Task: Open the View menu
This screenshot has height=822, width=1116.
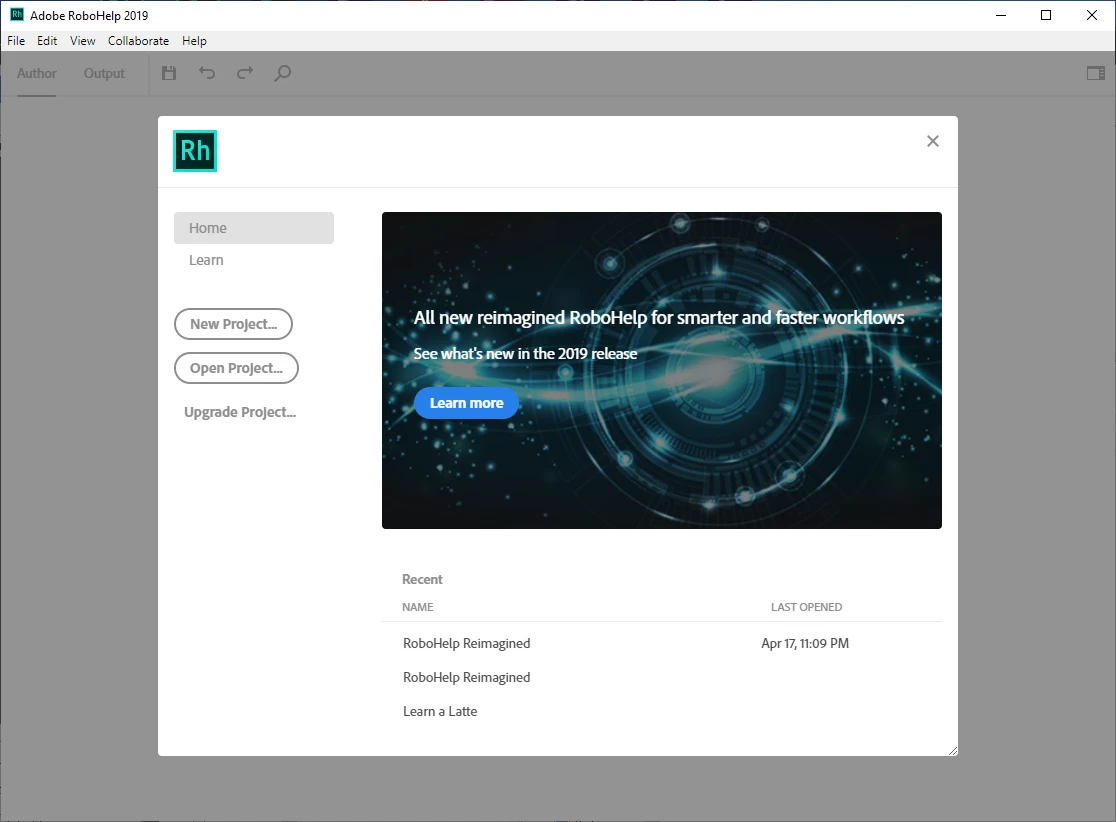Action: 83,41
